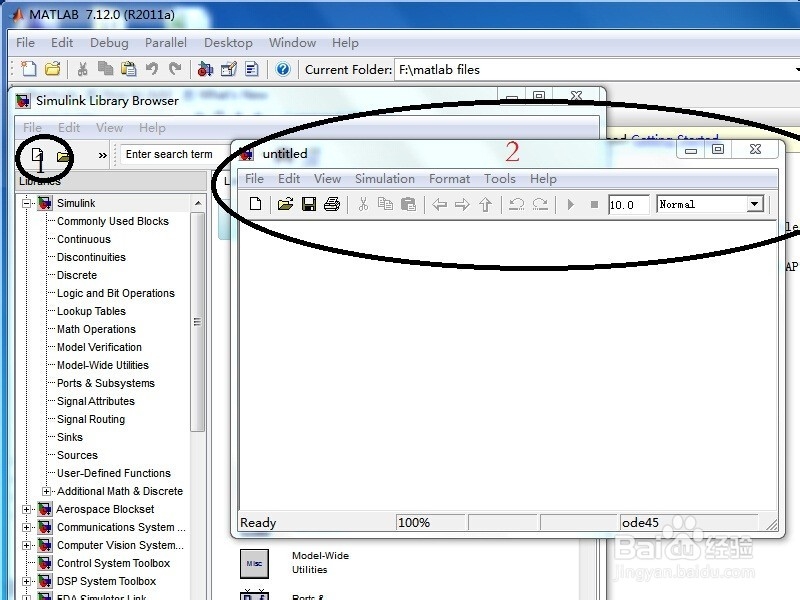Click Cut scissors icon in MATLAB toolbar
Screen dimensions: 800x600
click(82, 69)
